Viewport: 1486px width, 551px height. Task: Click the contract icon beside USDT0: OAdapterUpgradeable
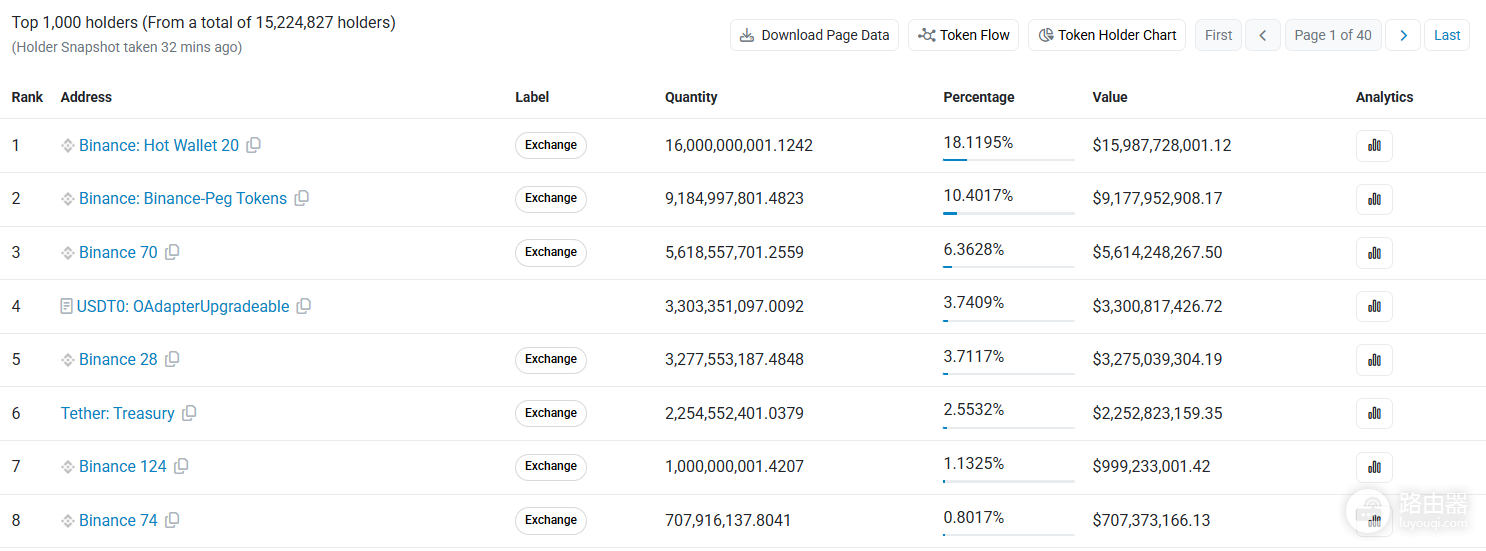coord(67,306)
